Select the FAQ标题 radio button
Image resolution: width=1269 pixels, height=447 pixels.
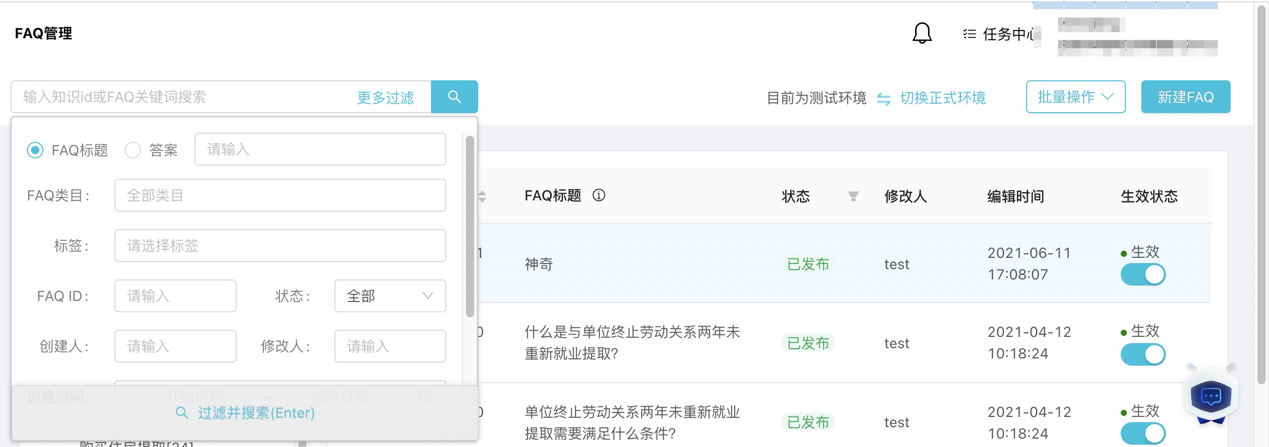[x=35, y=150]
